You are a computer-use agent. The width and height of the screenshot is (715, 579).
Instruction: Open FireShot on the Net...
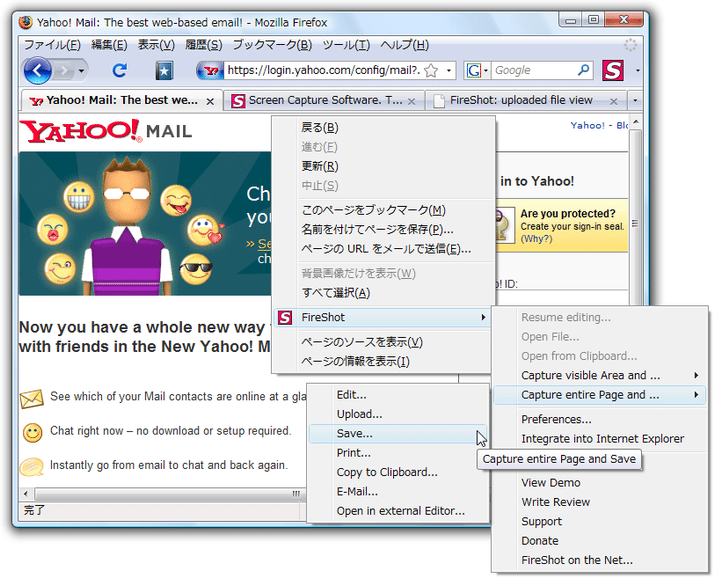(600, 560)
